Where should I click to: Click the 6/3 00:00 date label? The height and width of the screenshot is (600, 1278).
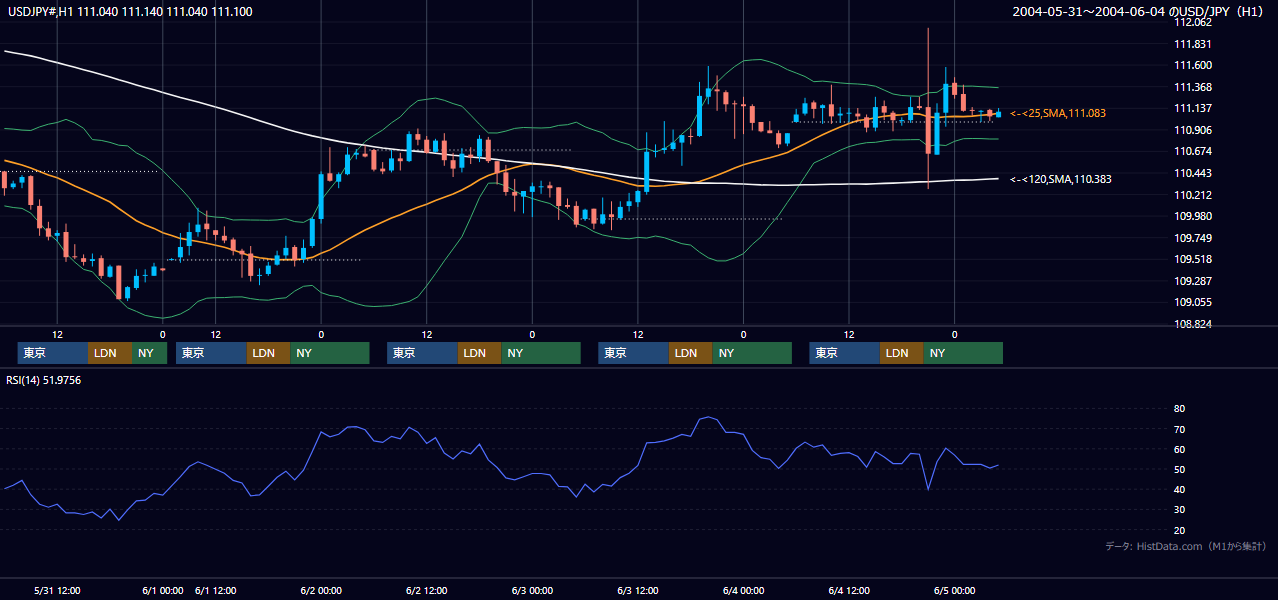click(532, 591)
